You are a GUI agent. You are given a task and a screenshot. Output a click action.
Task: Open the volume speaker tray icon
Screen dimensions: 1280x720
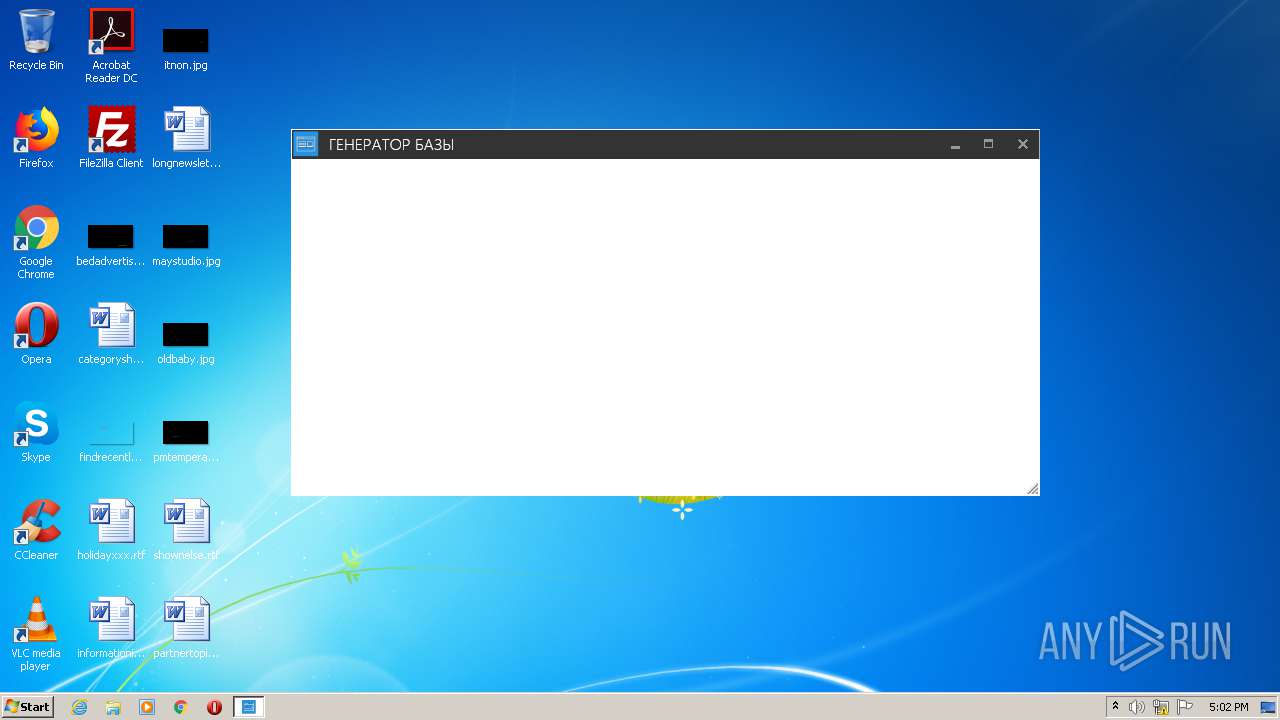(x=1137, y=707)
